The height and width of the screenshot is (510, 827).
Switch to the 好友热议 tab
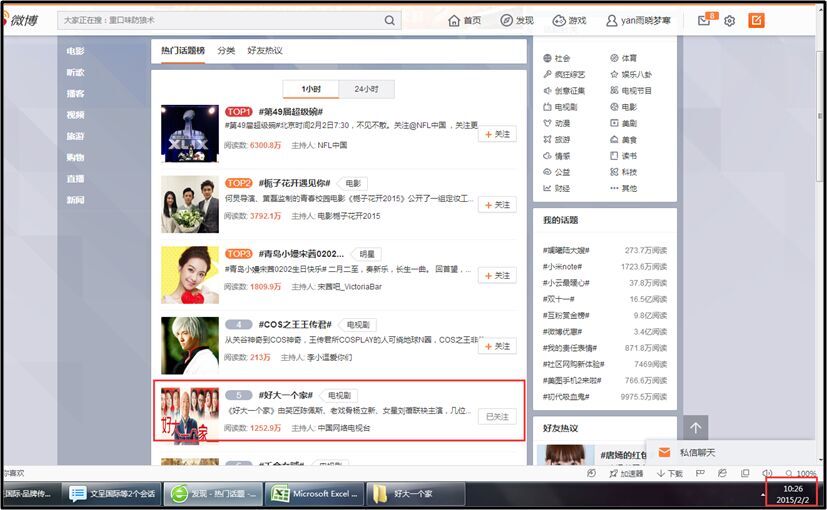point(265,51)
